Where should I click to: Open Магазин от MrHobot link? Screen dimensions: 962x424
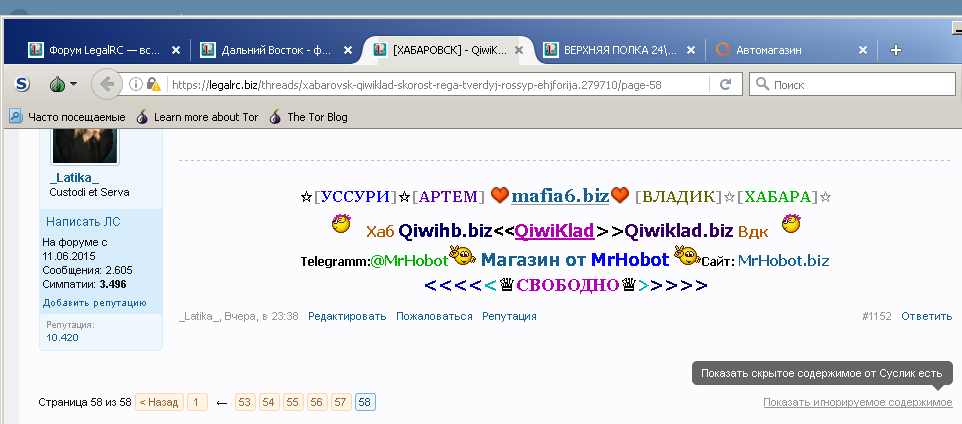pos(574,260)
